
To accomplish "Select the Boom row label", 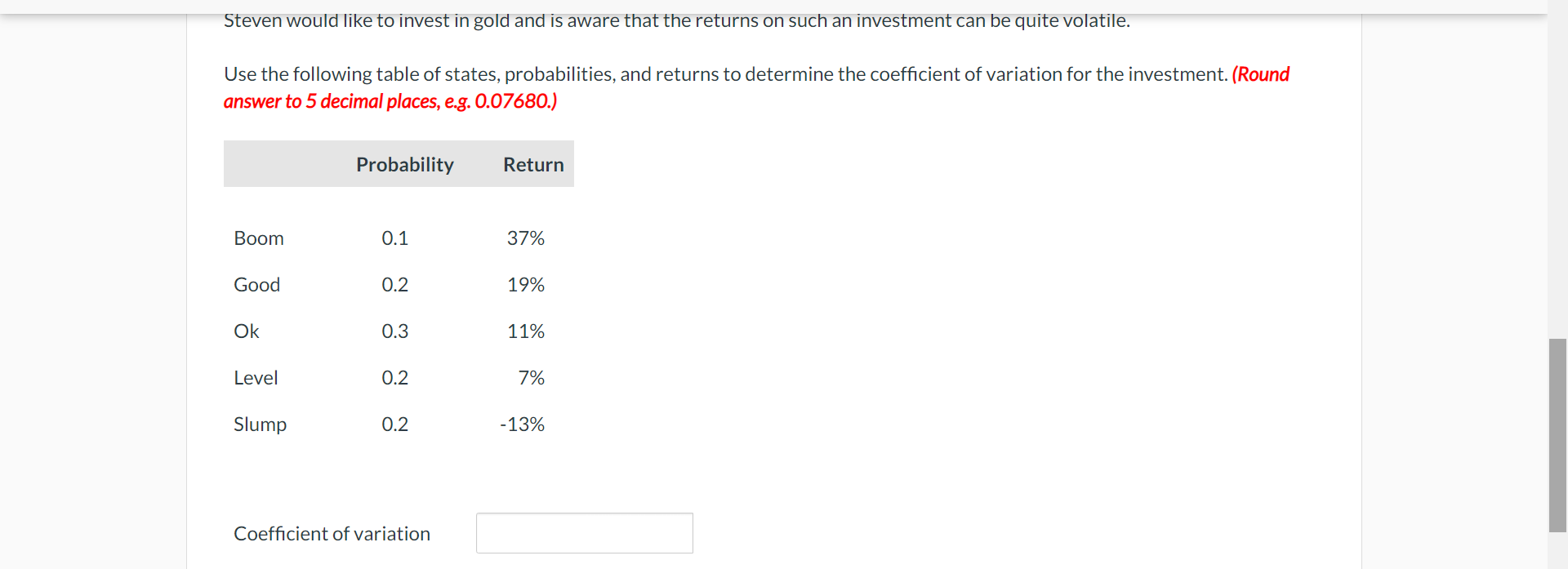I will click(x=259, y=238).
